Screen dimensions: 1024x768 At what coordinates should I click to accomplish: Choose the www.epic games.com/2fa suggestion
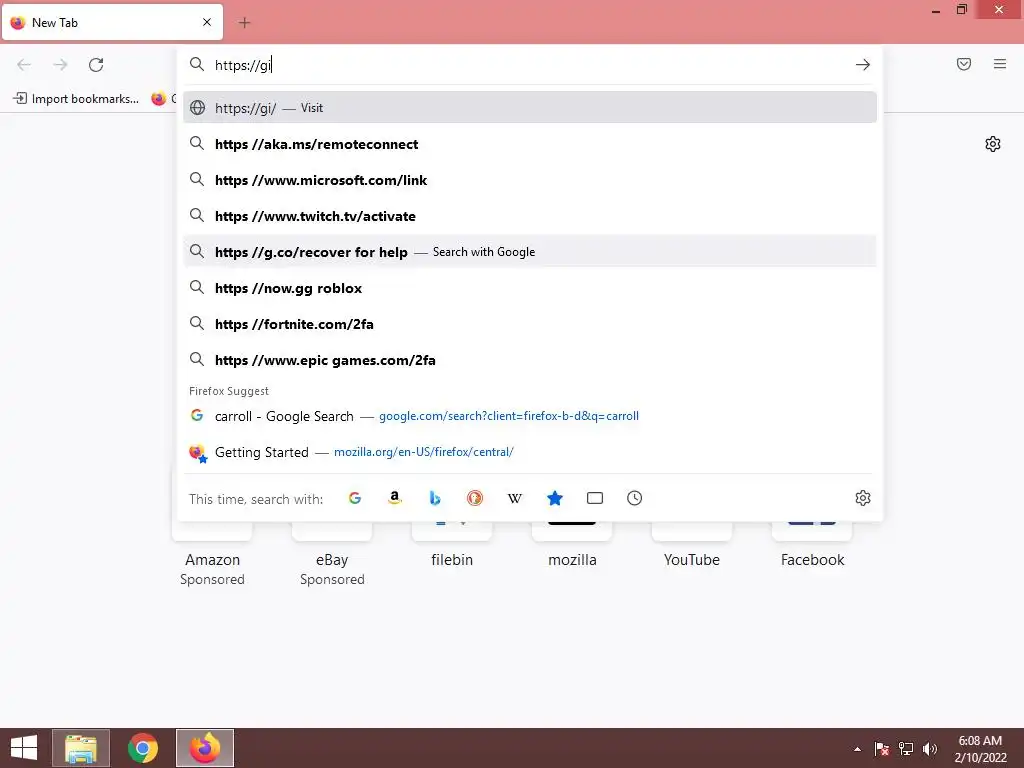click(530, 359)
